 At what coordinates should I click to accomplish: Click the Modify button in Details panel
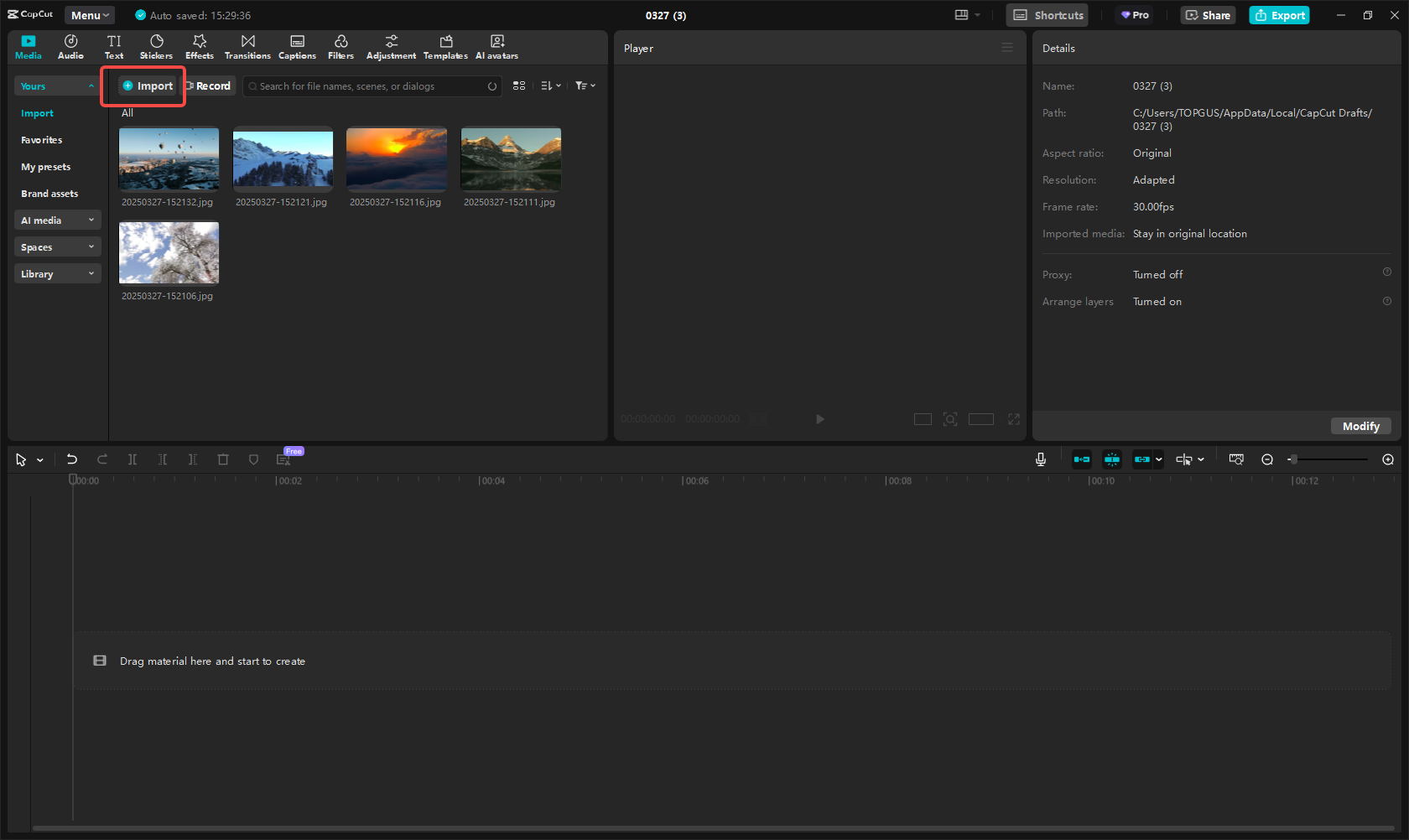pos(1360,426)
